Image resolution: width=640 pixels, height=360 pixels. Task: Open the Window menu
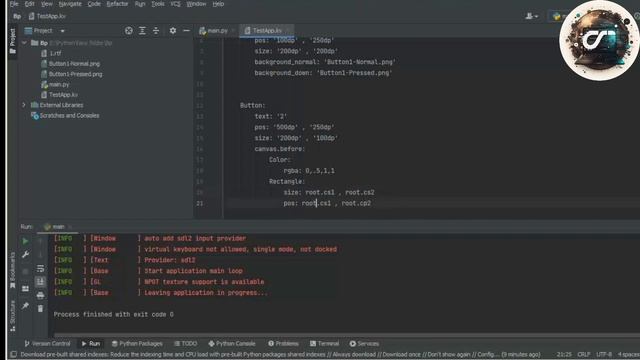pos(196,4)
